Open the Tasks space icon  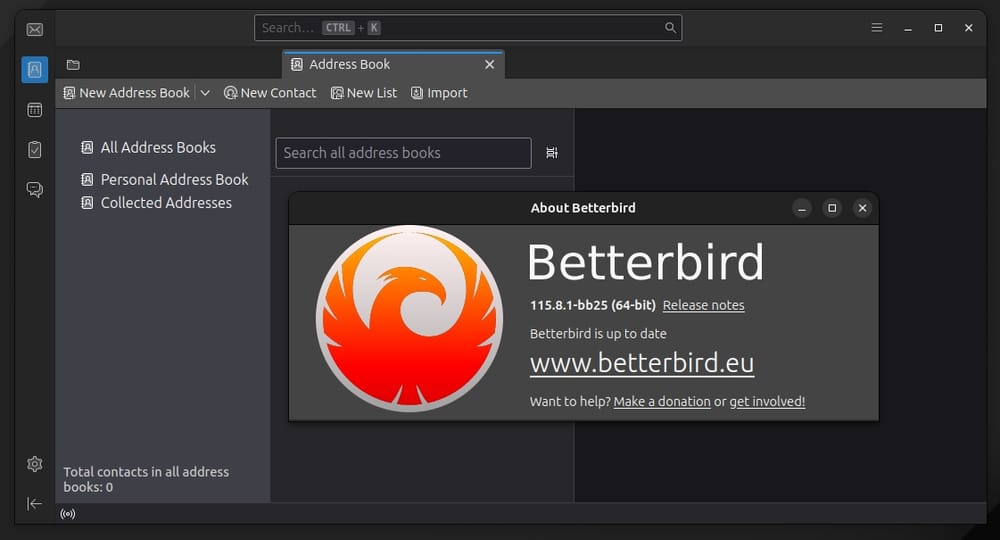[34, 150]
